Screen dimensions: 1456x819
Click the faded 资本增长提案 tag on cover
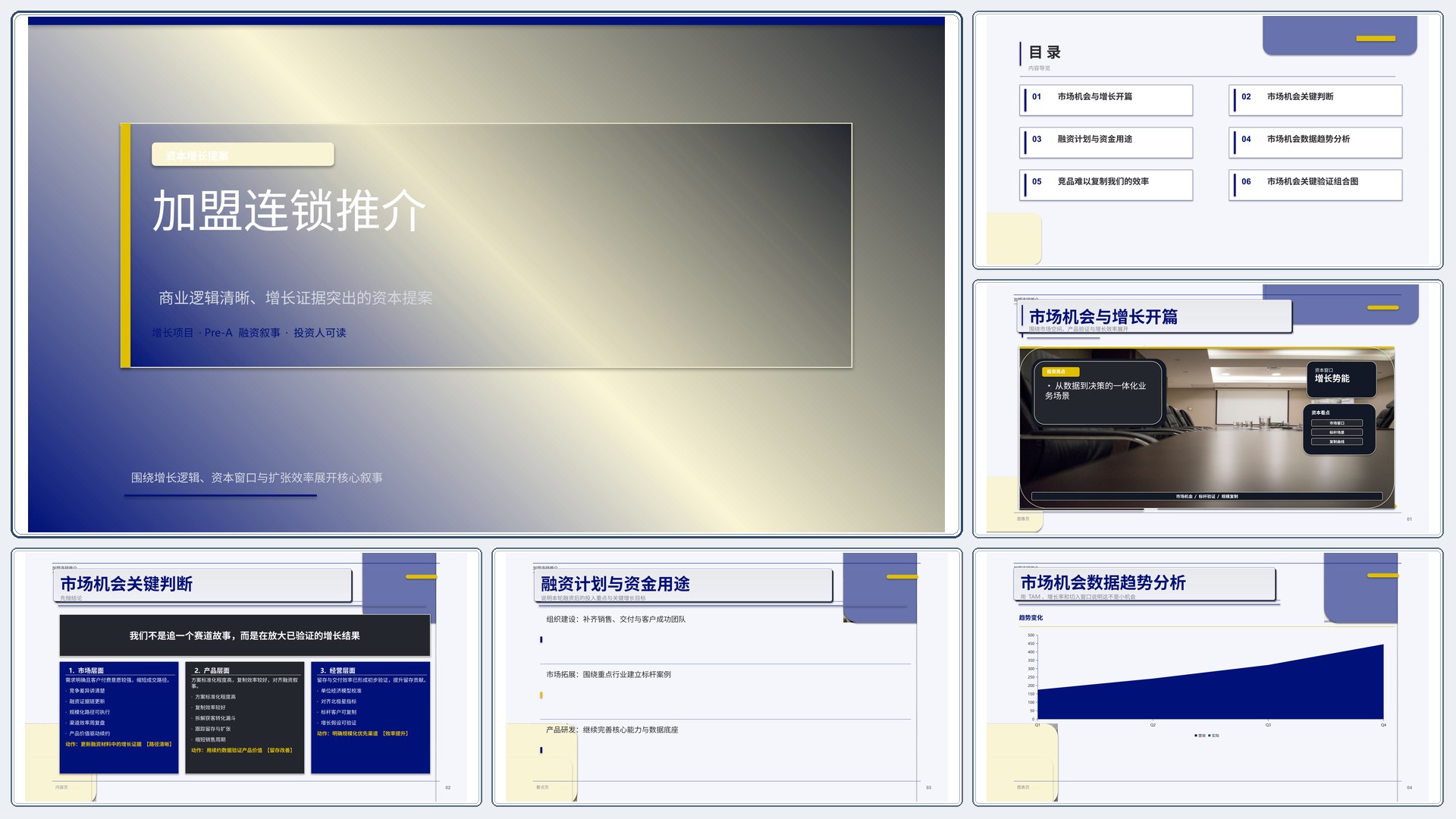(x=243, y=155)
